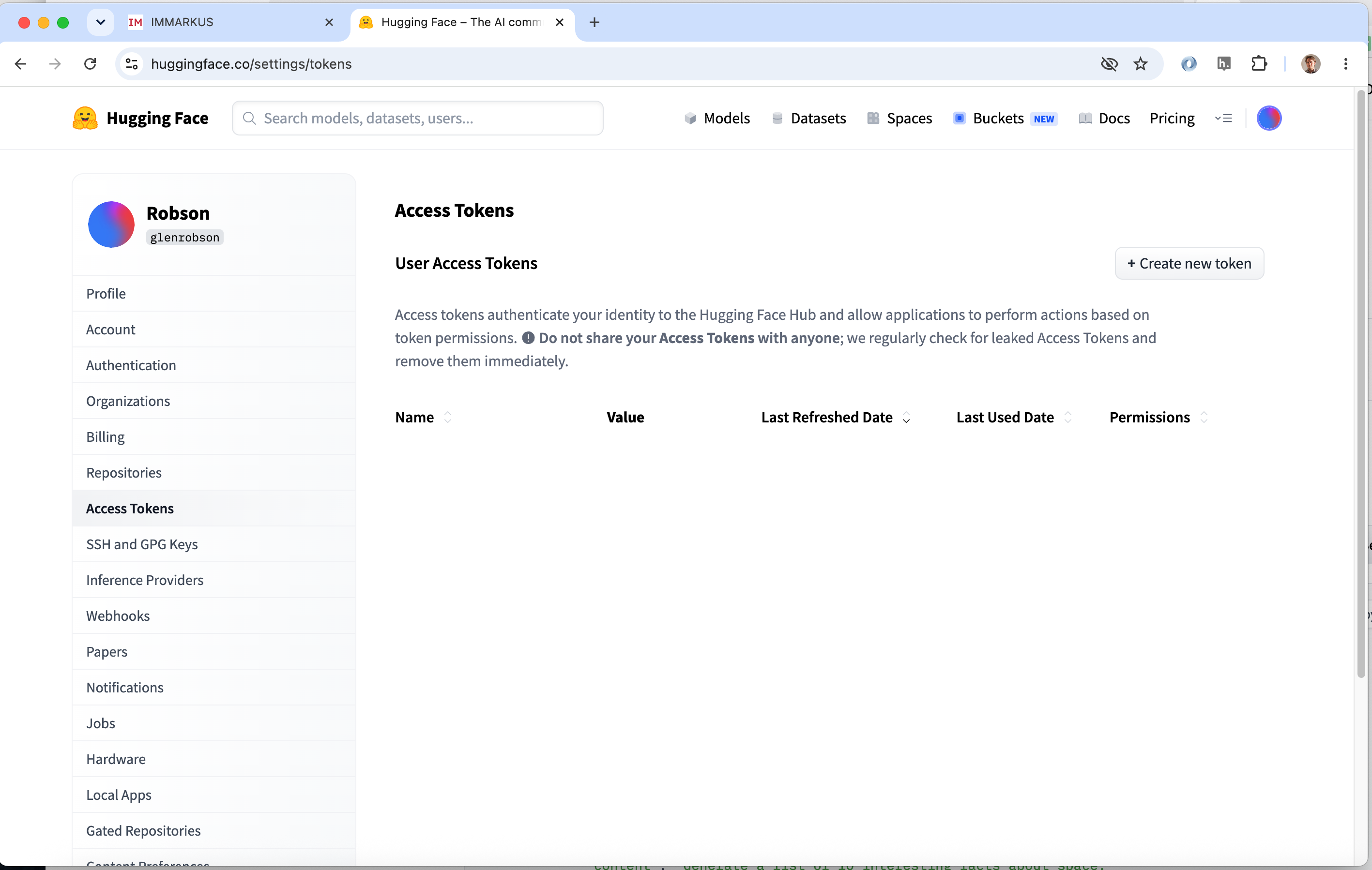Open Local Apps settings
Image resolution: width=1372 pixels, height=870 pixels.
[214, 795]
